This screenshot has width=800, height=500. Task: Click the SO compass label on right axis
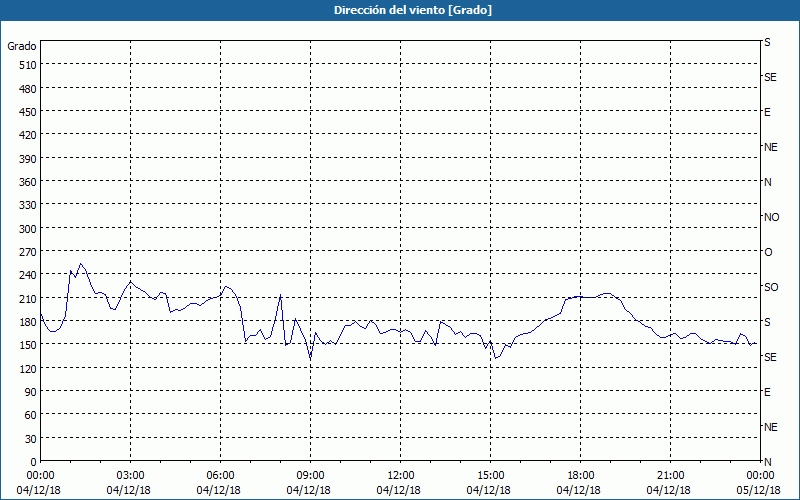pyautogui.click(x=771, y=287)
